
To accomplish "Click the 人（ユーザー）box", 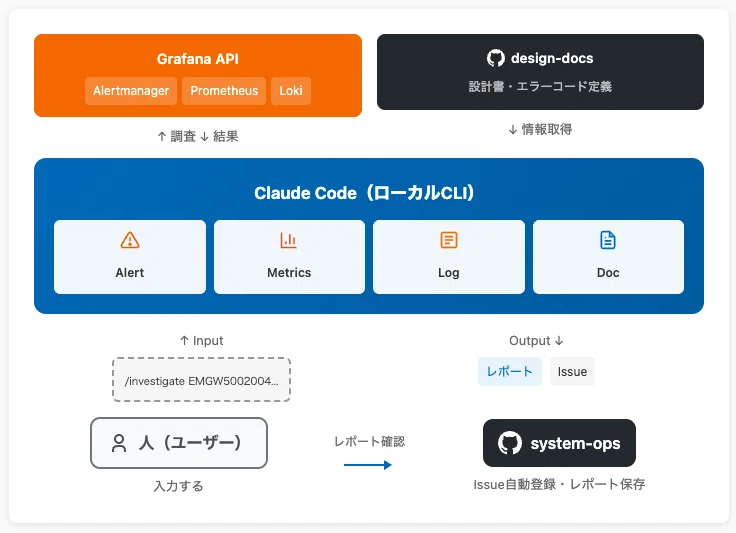I will (179, 443).
